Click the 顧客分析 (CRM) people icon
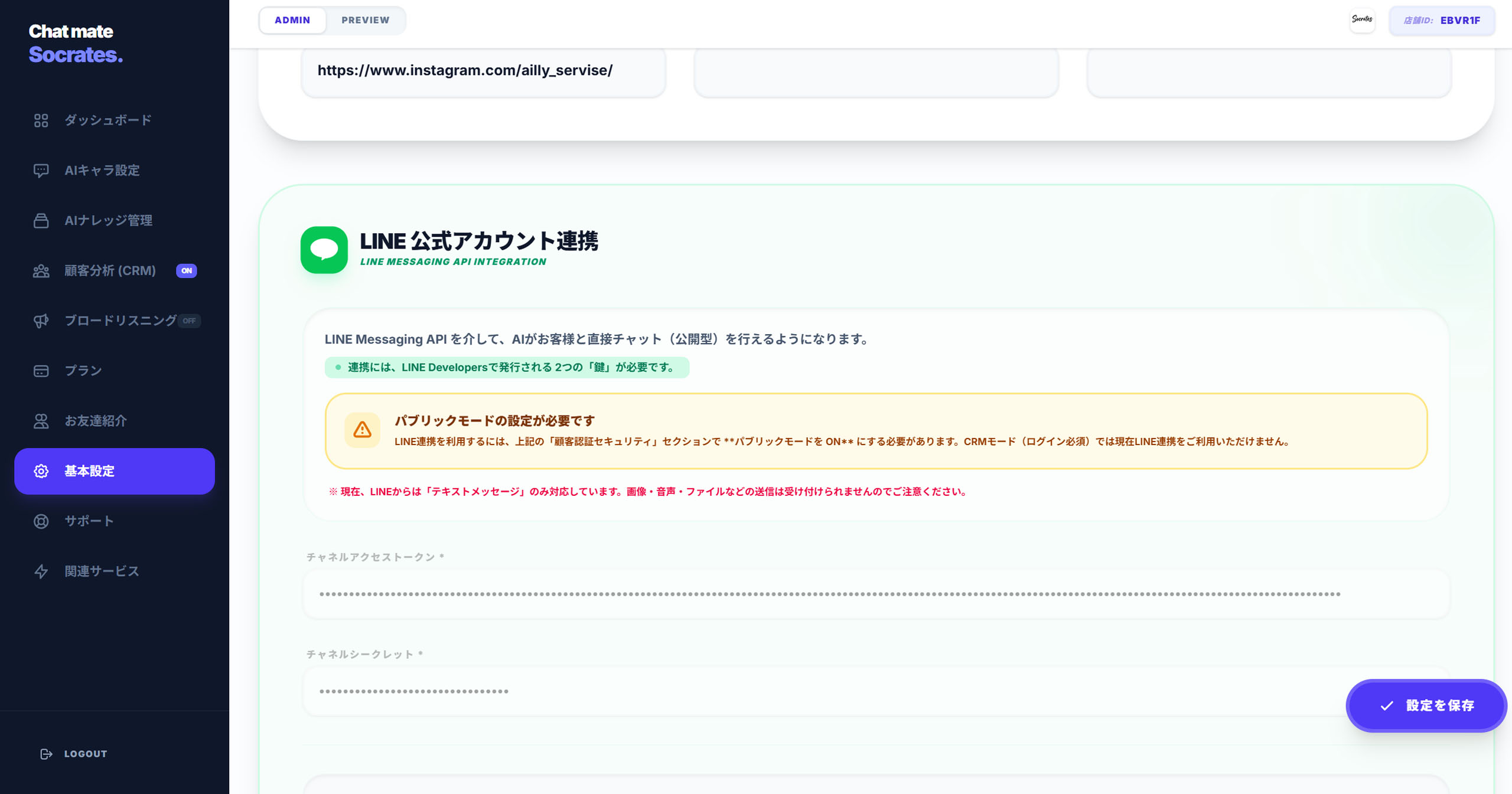This screenshot has height=794, width=1512. 41,271
